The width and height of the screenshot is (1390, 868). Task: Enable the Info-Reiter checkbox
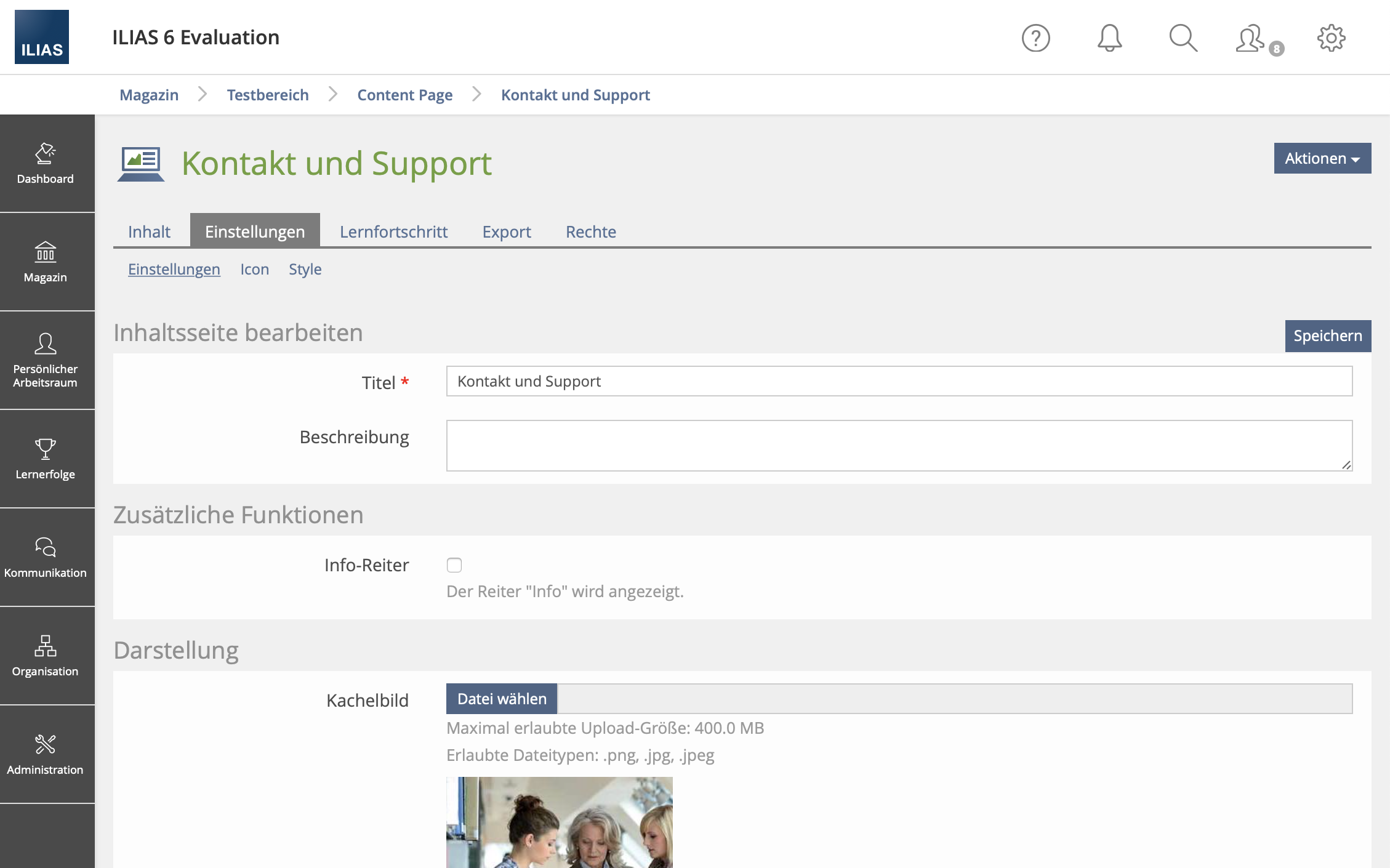click(x=454, y=565)
